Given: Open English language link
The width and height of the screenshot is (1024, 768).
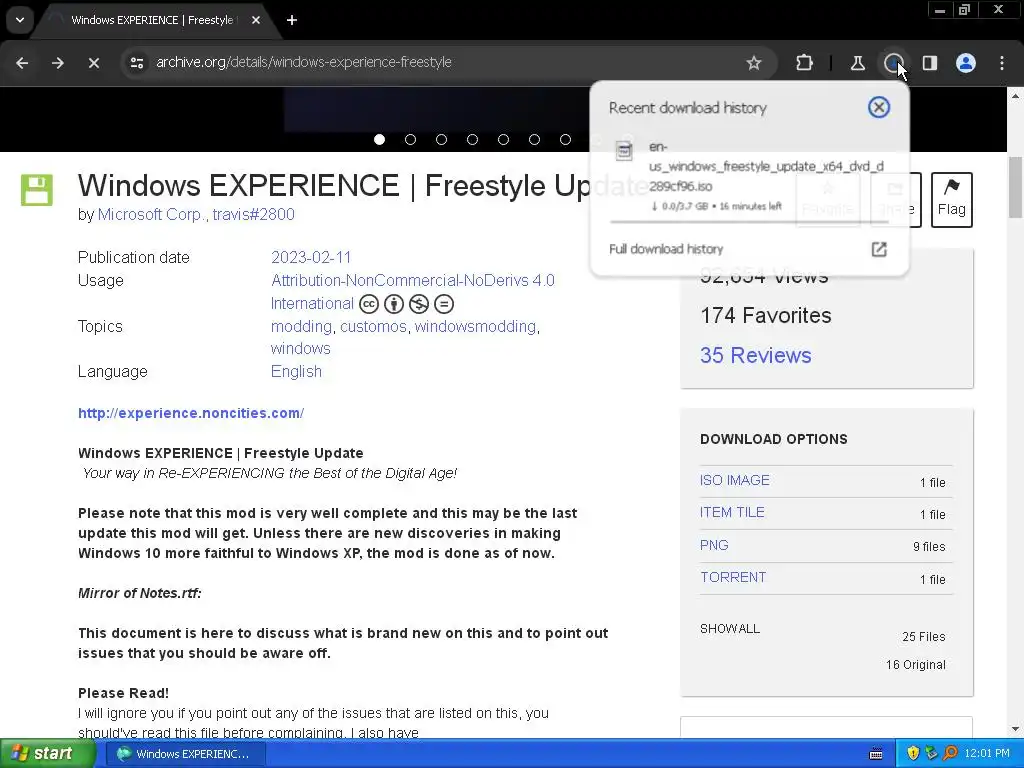Looking at the screenshot, I should [x=296, y=372].
